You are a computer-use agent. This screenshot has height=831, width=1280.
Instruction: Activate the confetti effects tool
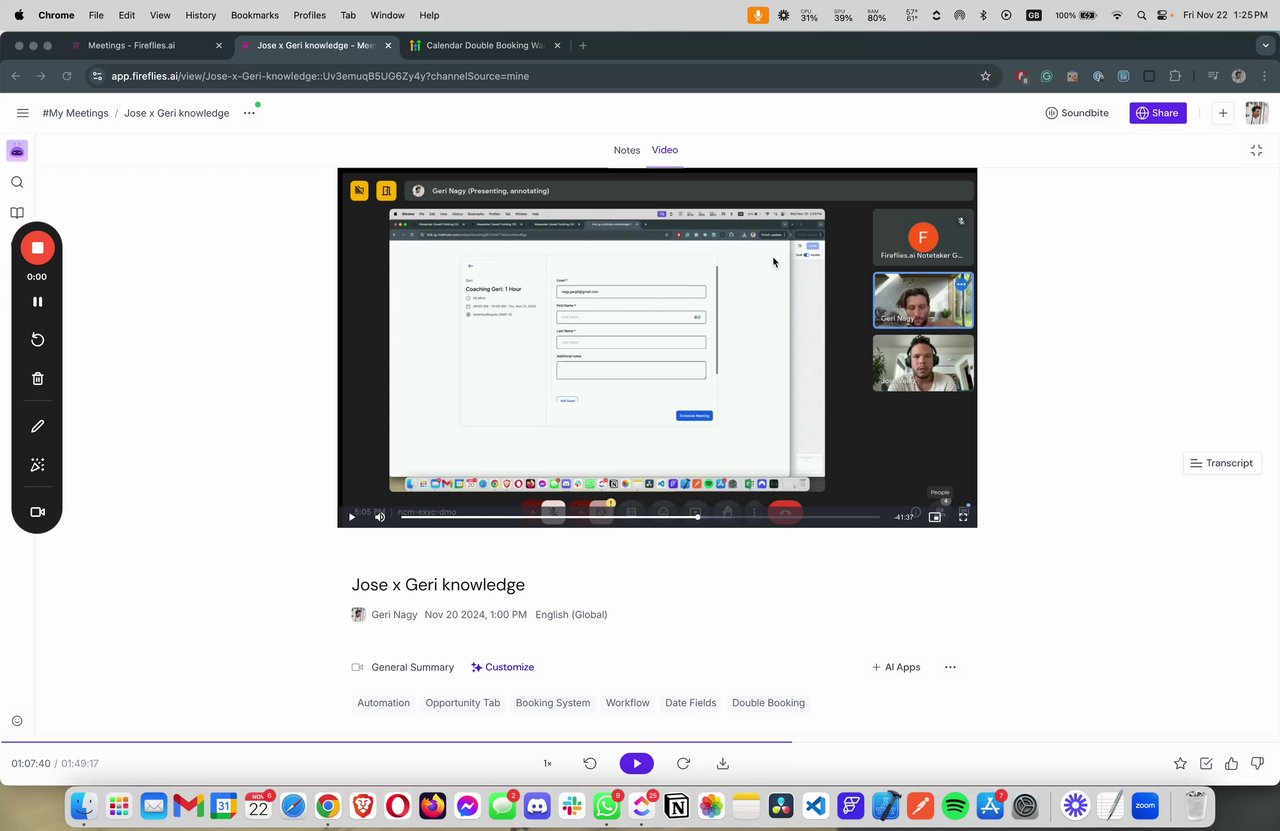[37, 465]
